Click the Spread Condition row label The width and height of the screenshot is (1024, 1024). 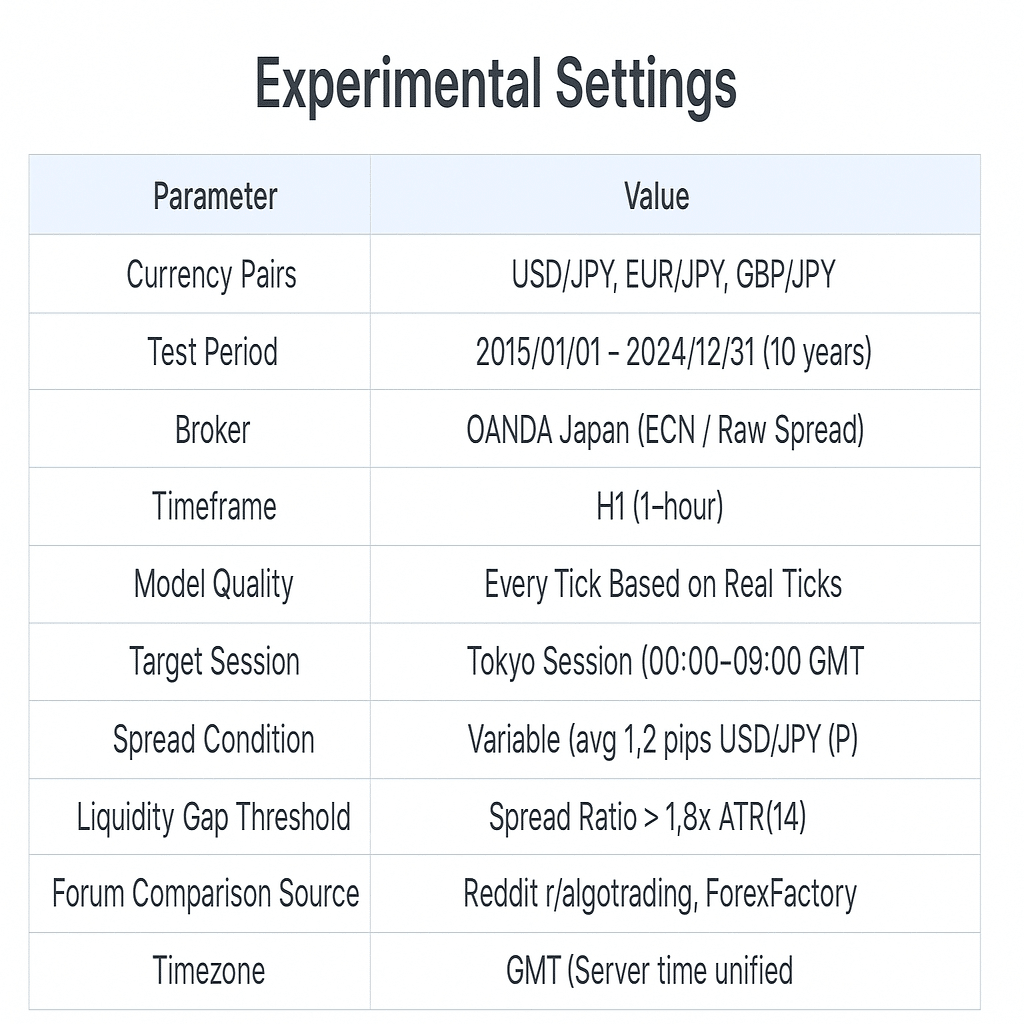click(213, 740)
